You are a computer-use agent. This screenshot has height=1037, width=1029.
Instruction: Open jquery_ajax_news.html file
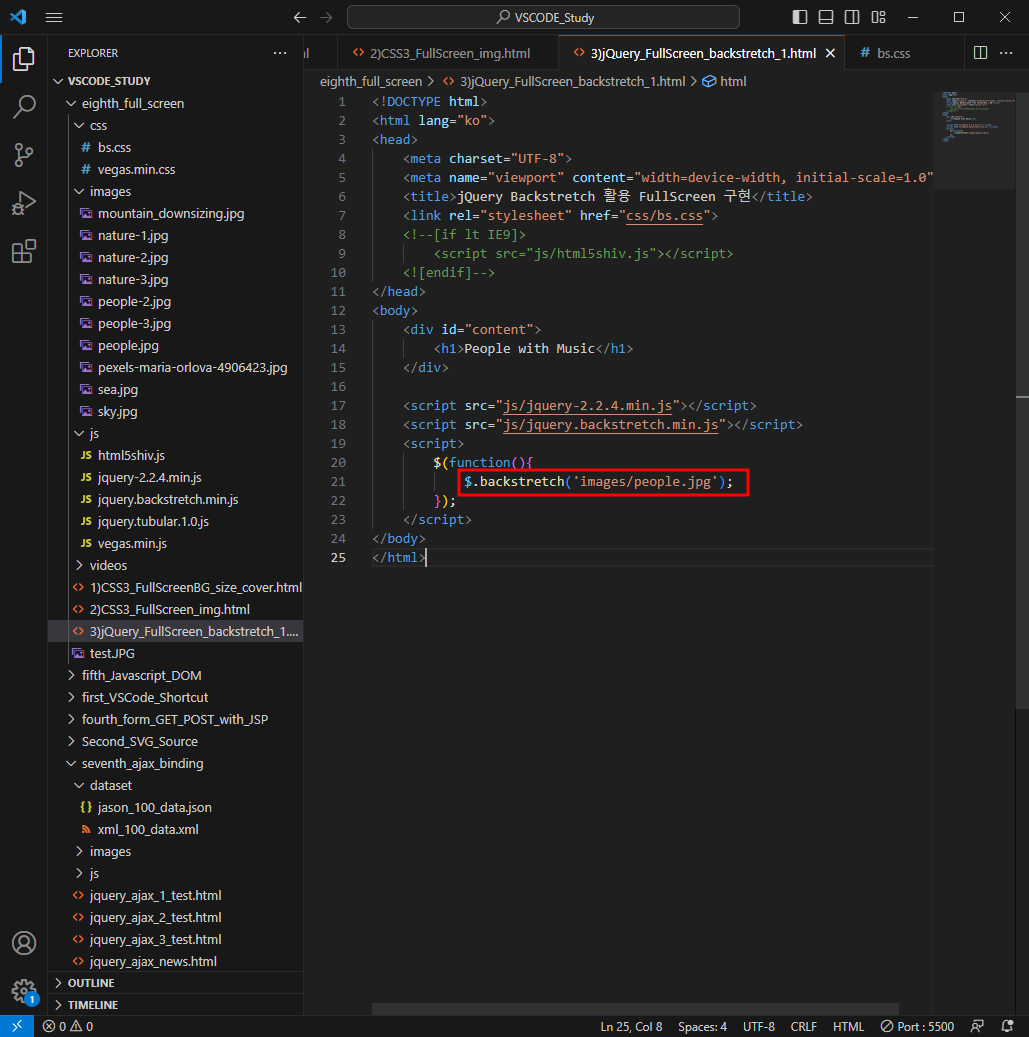click(176, 962)
